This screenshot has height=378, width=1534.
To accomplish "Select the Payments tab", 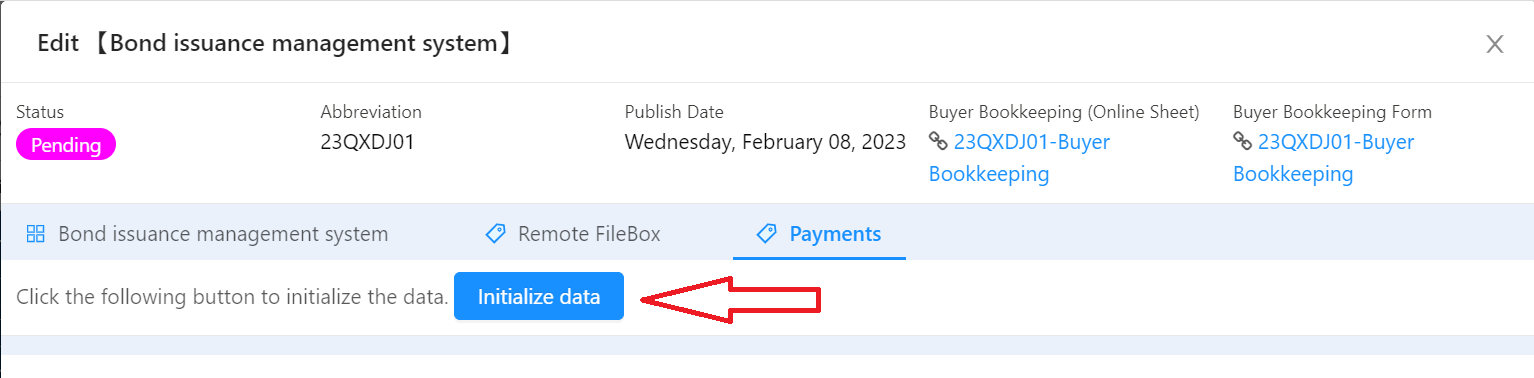I will pyautogui.click(x=819, y=234).
